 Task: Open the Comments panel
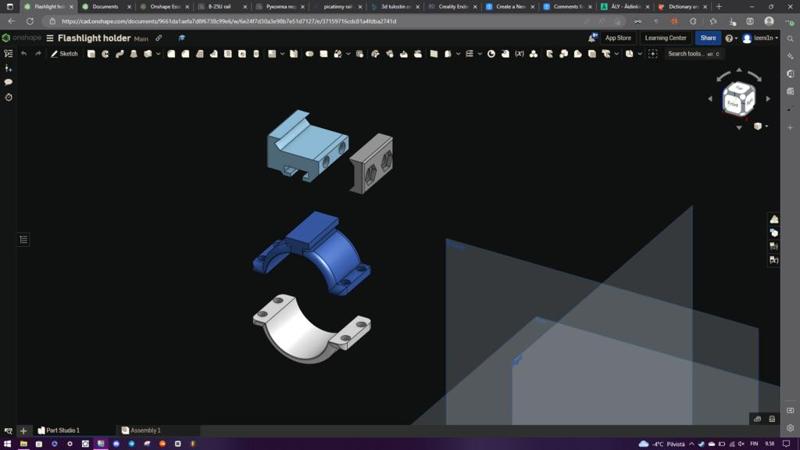click(x=8, y=82)
